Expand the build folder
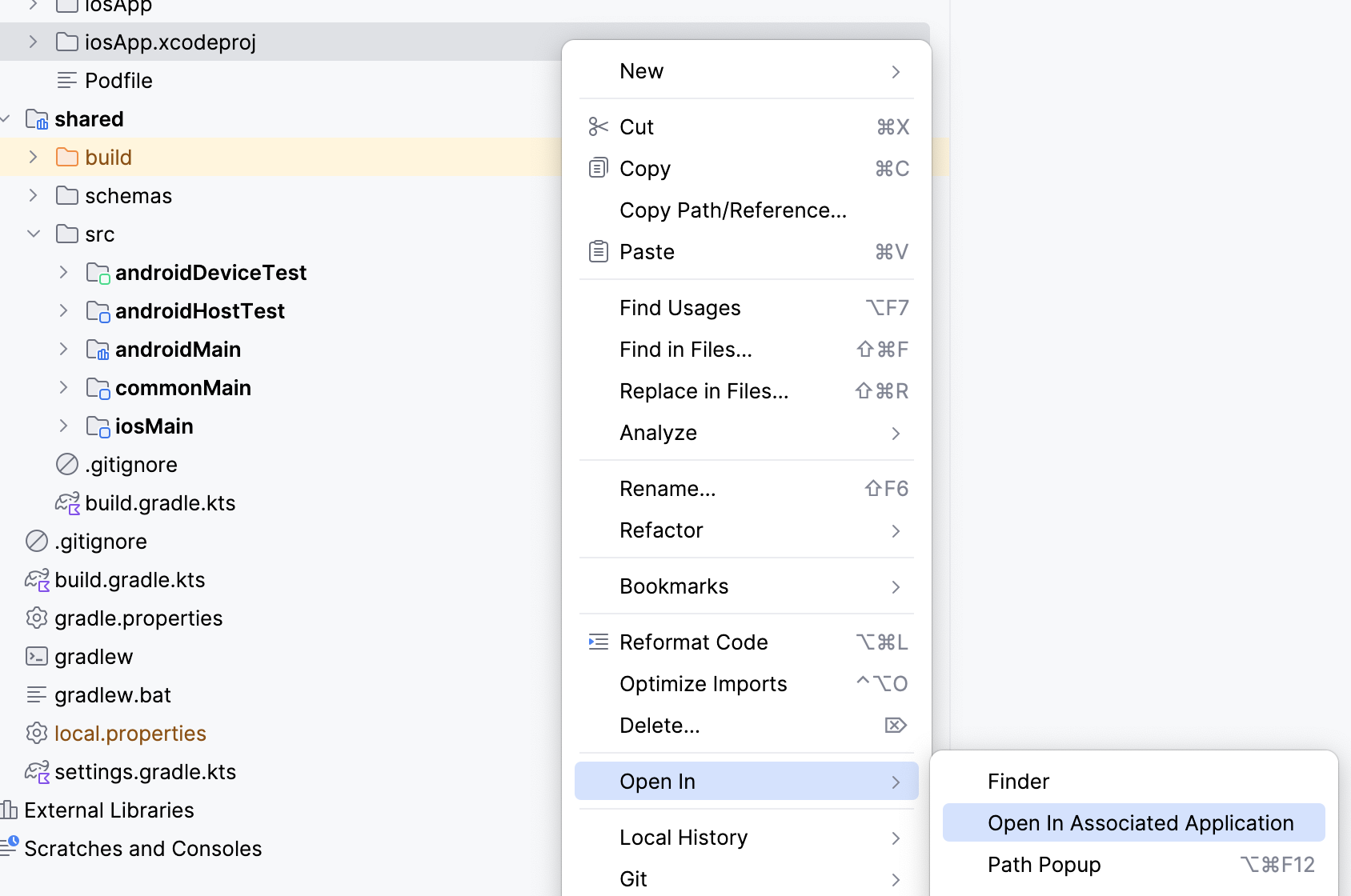 point(33,158)
